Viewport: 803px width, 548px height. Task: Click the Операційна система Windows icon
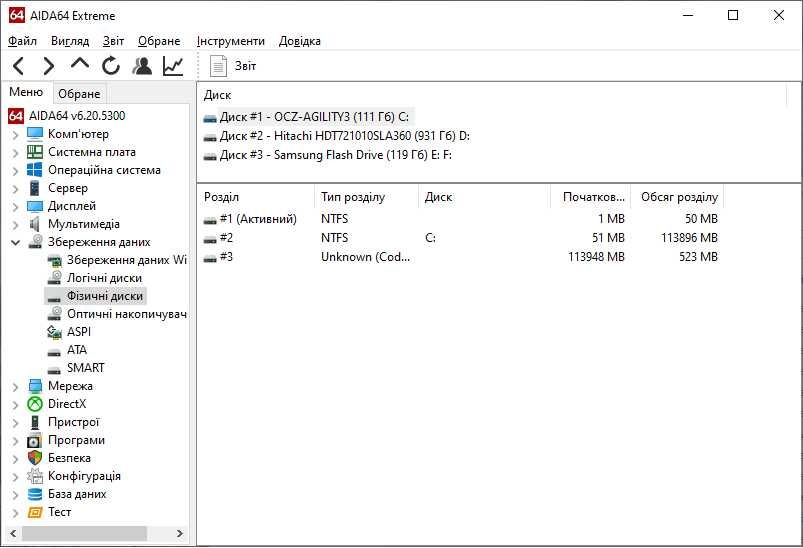(35, 170)
